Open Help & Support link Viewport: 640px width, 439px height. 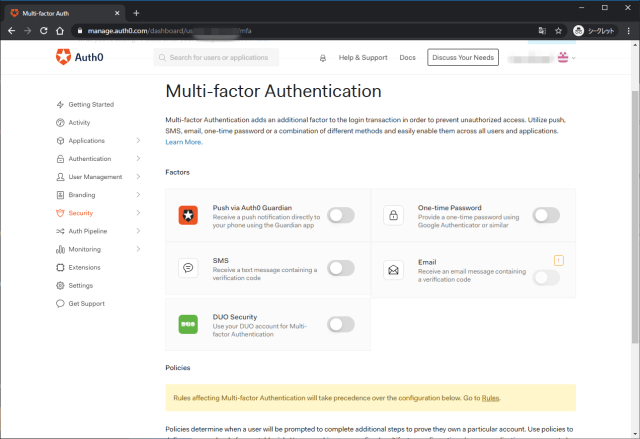(363, 58)
